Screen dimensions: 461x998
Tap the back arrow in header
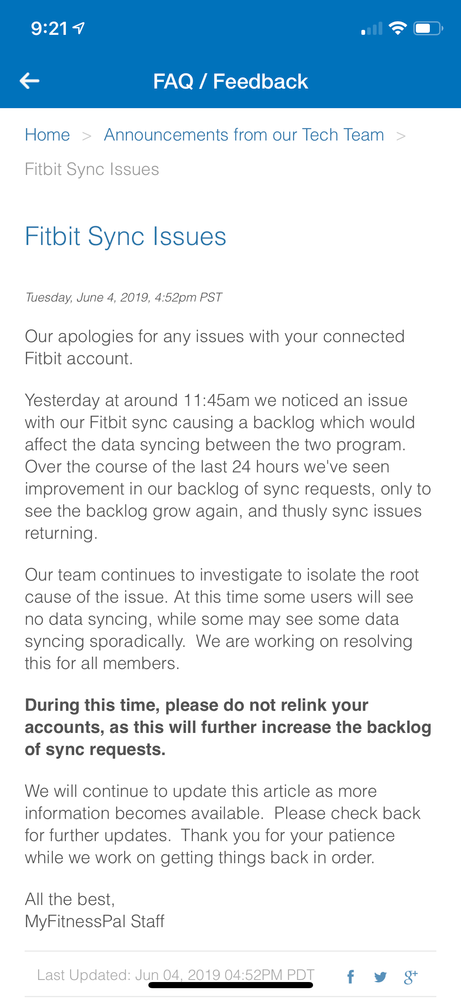pyautogui.click(x=29, y=81)
